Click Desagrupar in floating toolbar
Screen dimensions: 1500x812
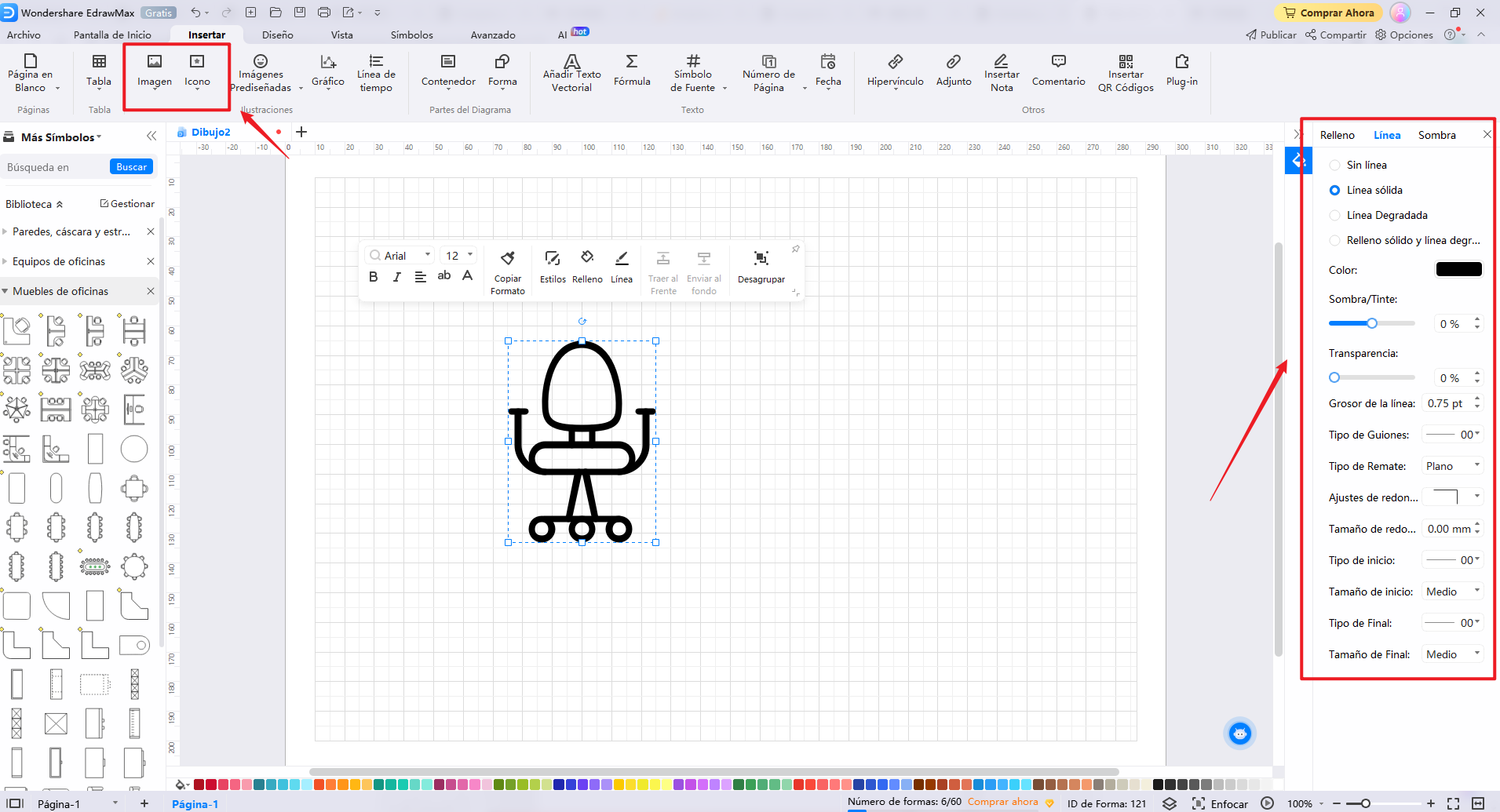[761, 267]
